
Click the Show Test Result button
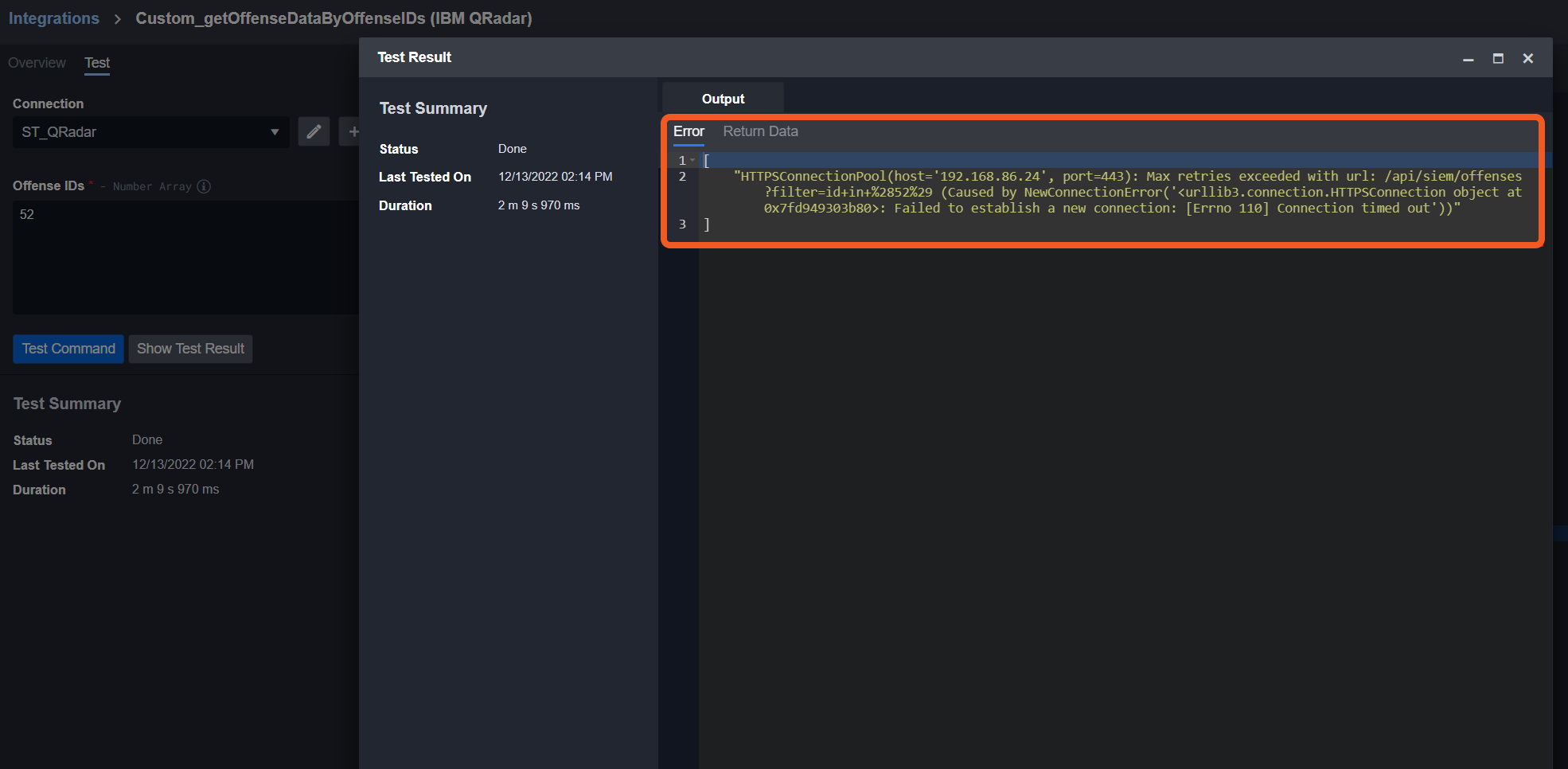click(190, 349)
